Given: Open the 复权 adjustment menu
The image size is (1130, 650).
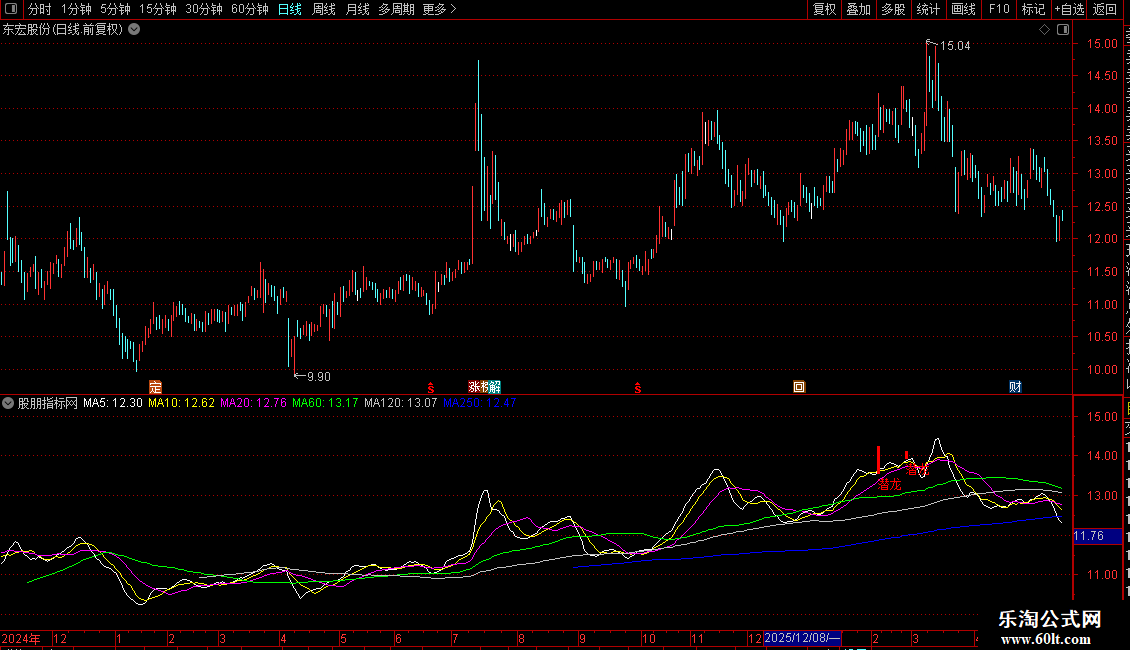Looking at the screenshot, I should 824,9.
